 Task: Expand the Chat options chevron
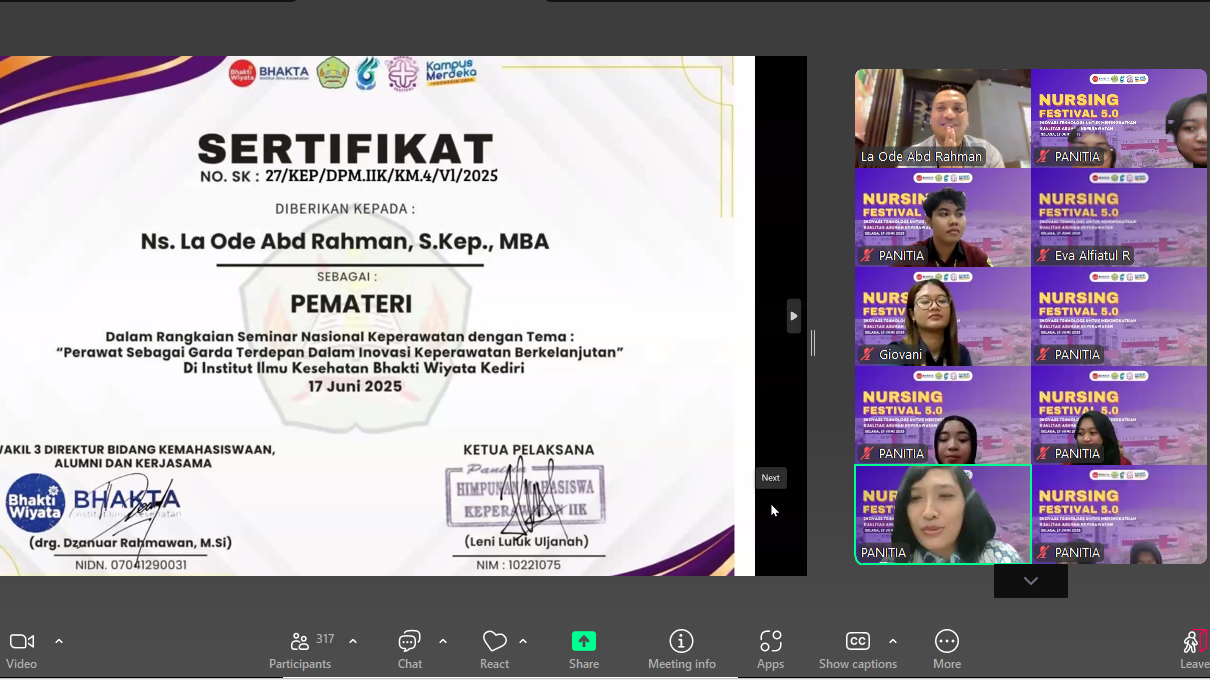tap(443, 641)
